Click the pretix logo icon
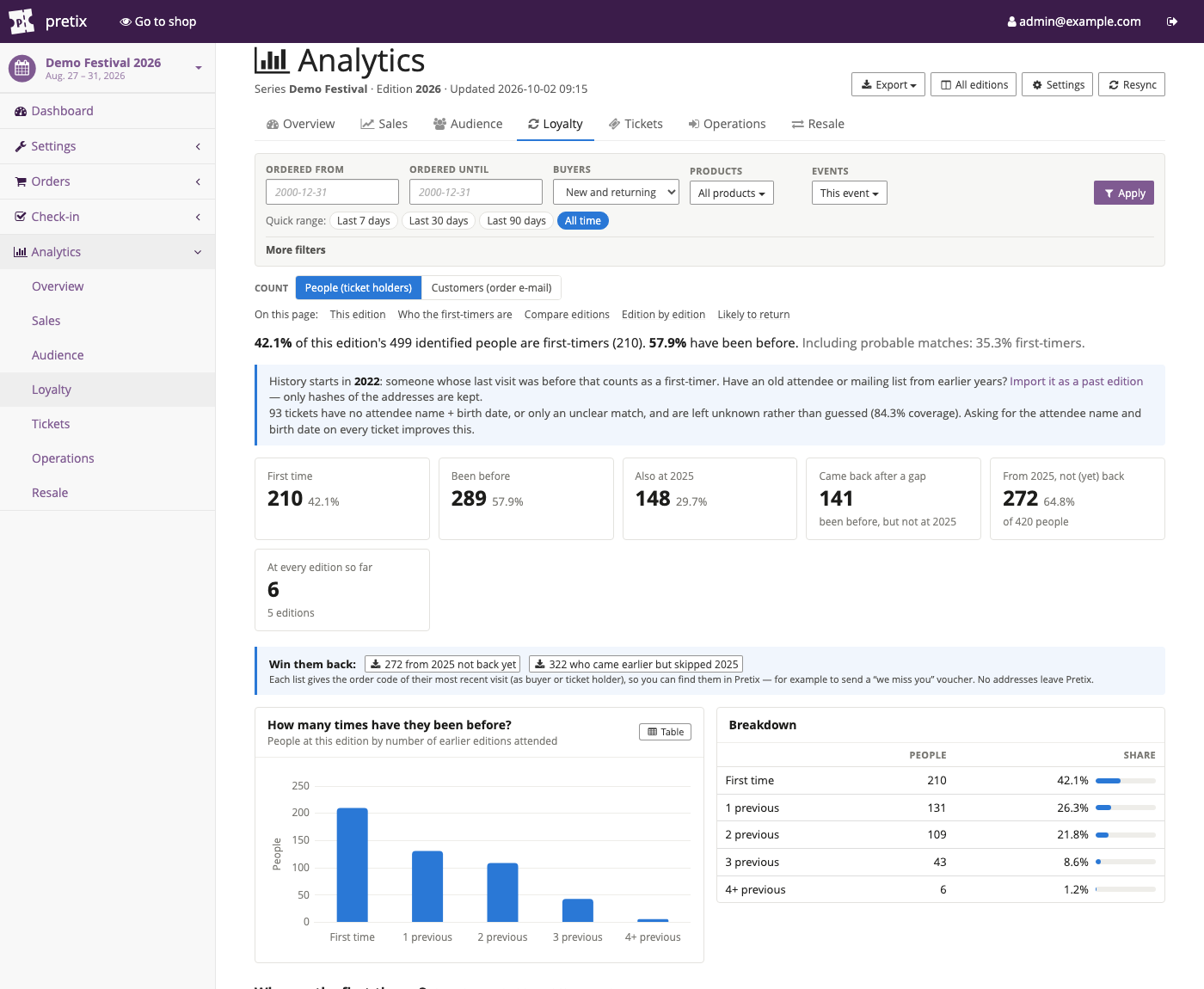 21,21
